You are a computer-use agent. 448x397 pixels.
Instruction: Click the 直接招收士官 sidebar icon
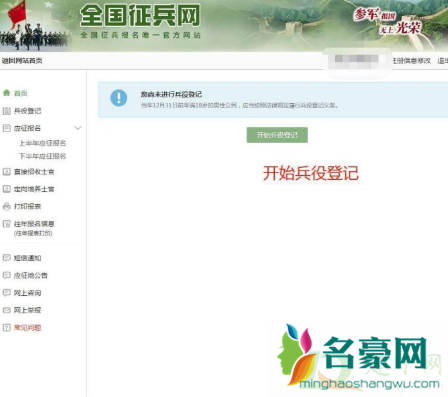7,172
